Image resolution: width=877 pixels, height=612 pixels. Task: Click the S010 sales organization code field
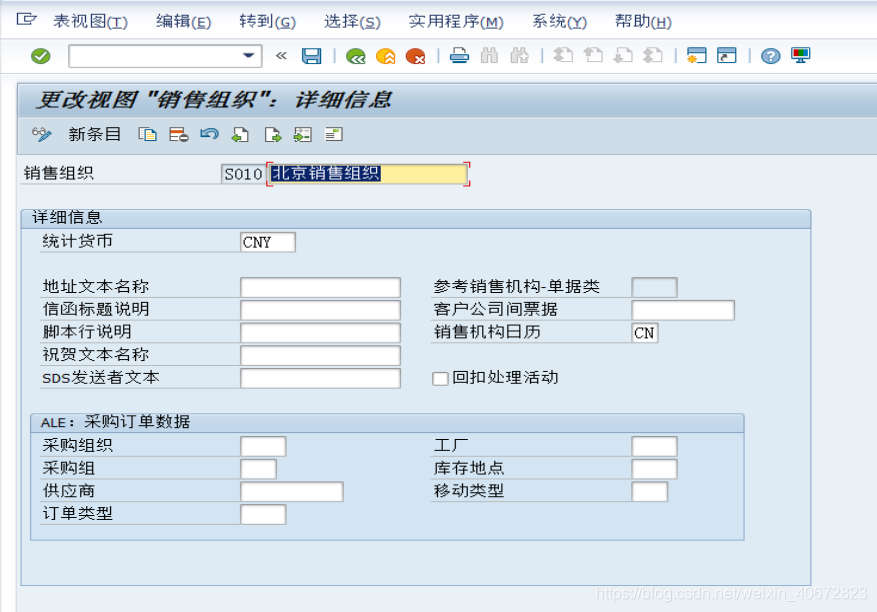point(243,174)
